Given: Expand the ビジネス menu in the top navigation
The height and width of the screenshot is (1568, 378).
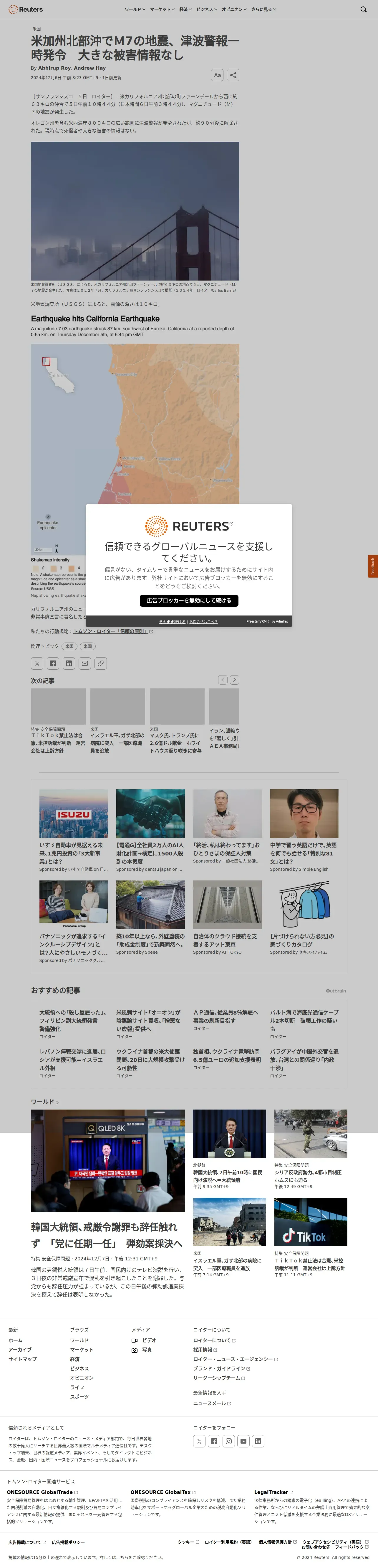Looking at the screenshot, I should [x=207, y=9].
